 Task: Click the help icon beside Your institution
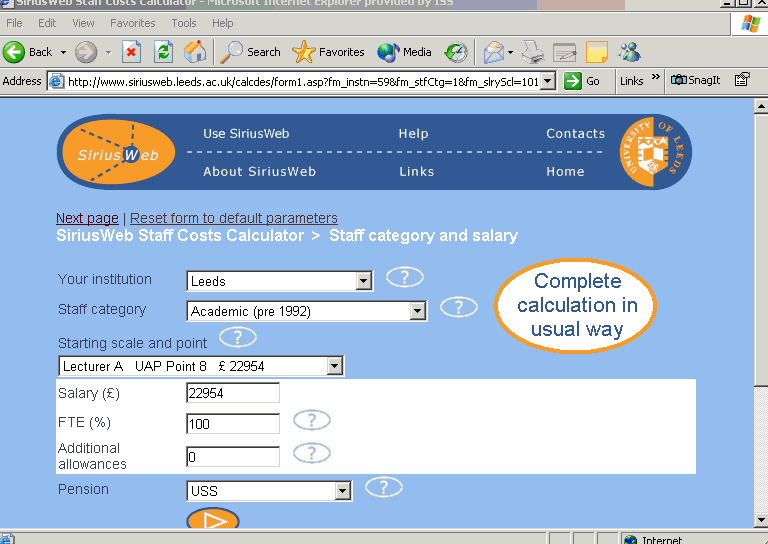point(404,278)
